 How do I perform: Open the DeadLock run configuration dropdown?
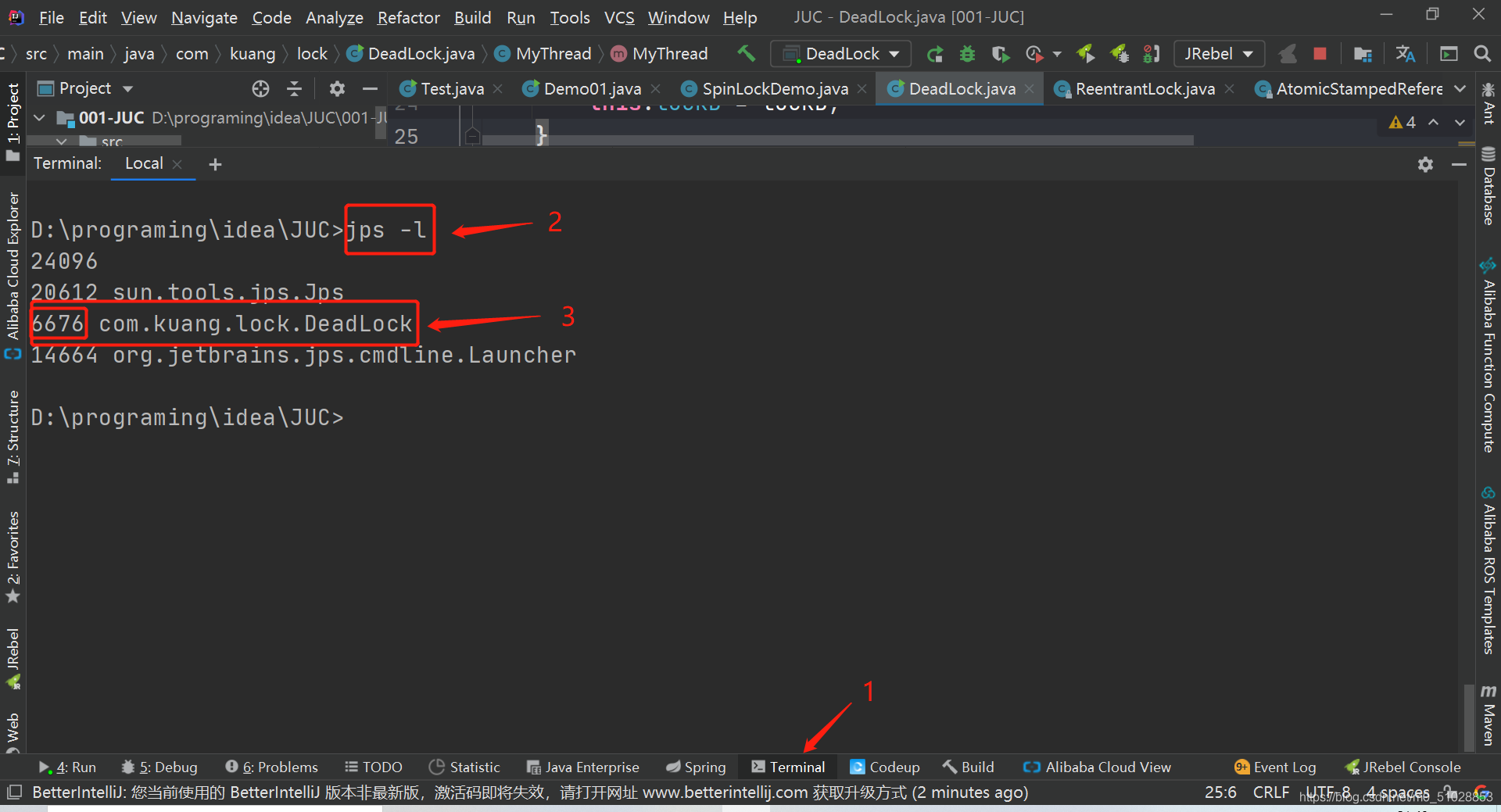click(x=841, y=54)
